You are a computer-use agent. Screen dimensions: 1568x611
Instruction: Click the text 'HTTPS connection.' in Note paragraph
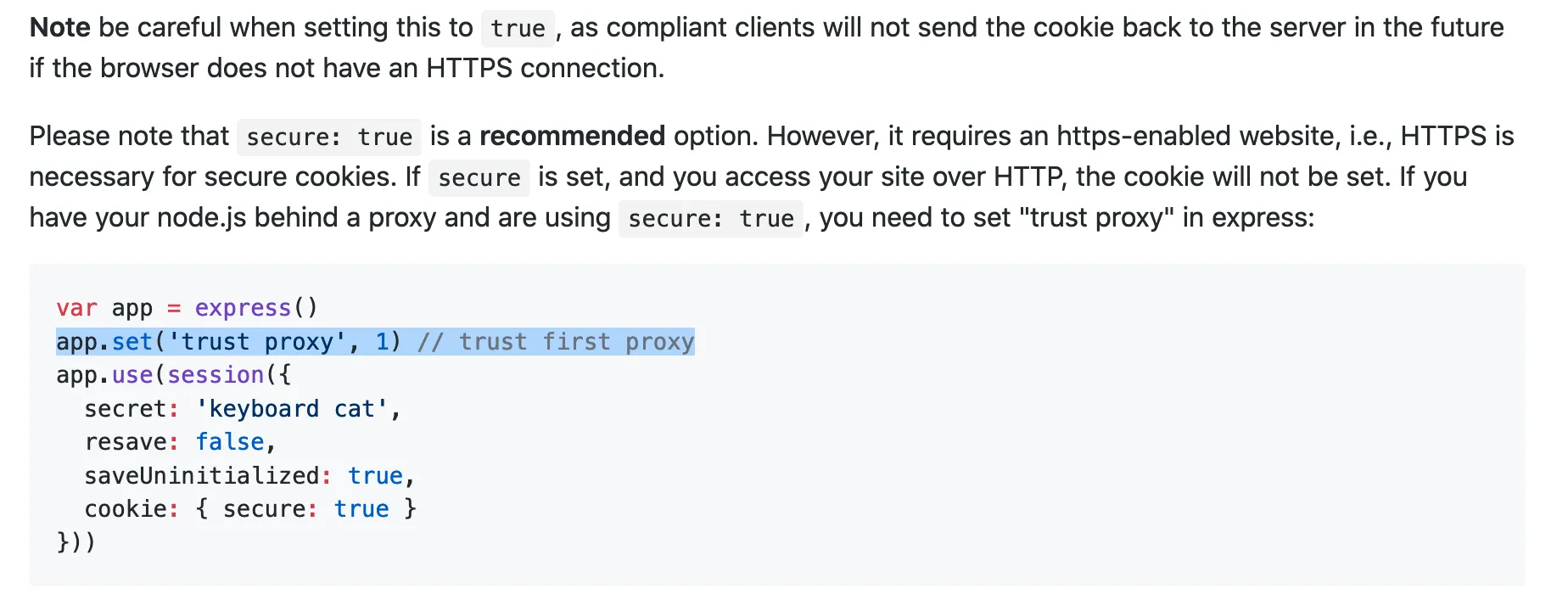coord(546,68)
